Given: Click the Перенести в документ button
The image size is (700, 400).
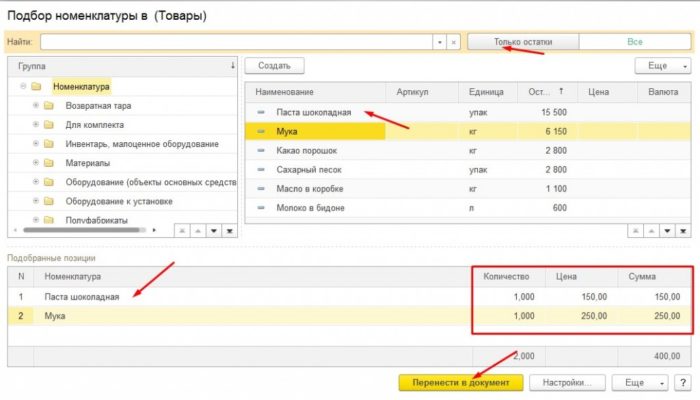Looking at the screenshot, I should (x=461, y=383).
